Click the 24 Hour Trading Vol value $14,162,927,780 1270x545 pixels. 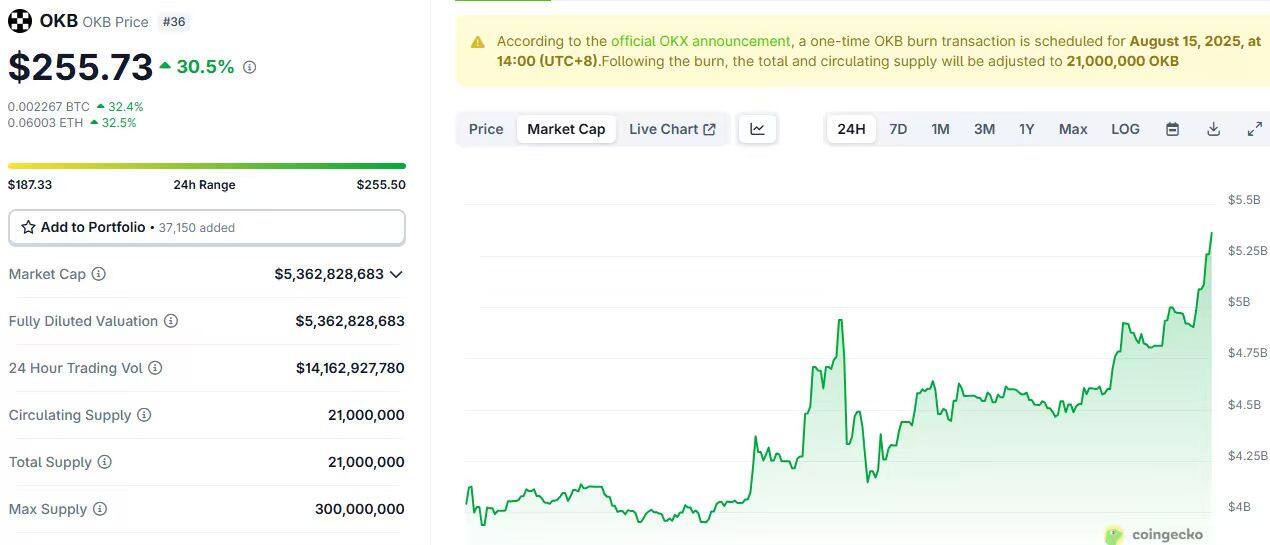[x=350, y=368]
